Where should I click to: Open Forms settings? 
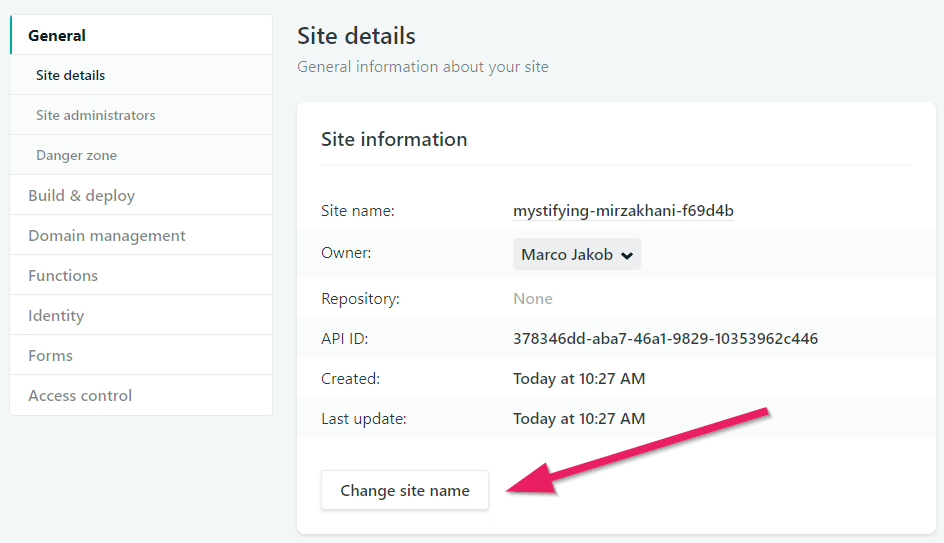point(141,355)
